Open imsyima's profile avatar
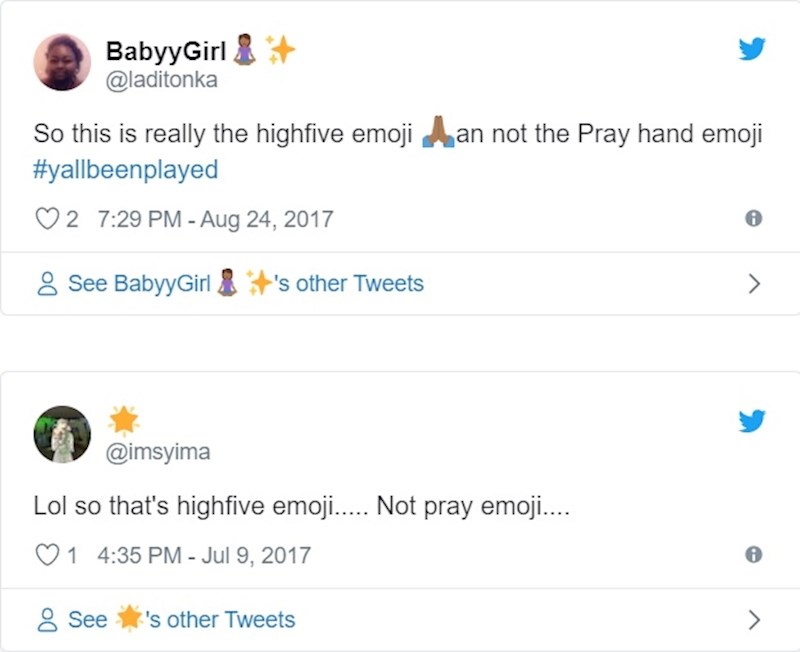 click(x=62, y=434)
